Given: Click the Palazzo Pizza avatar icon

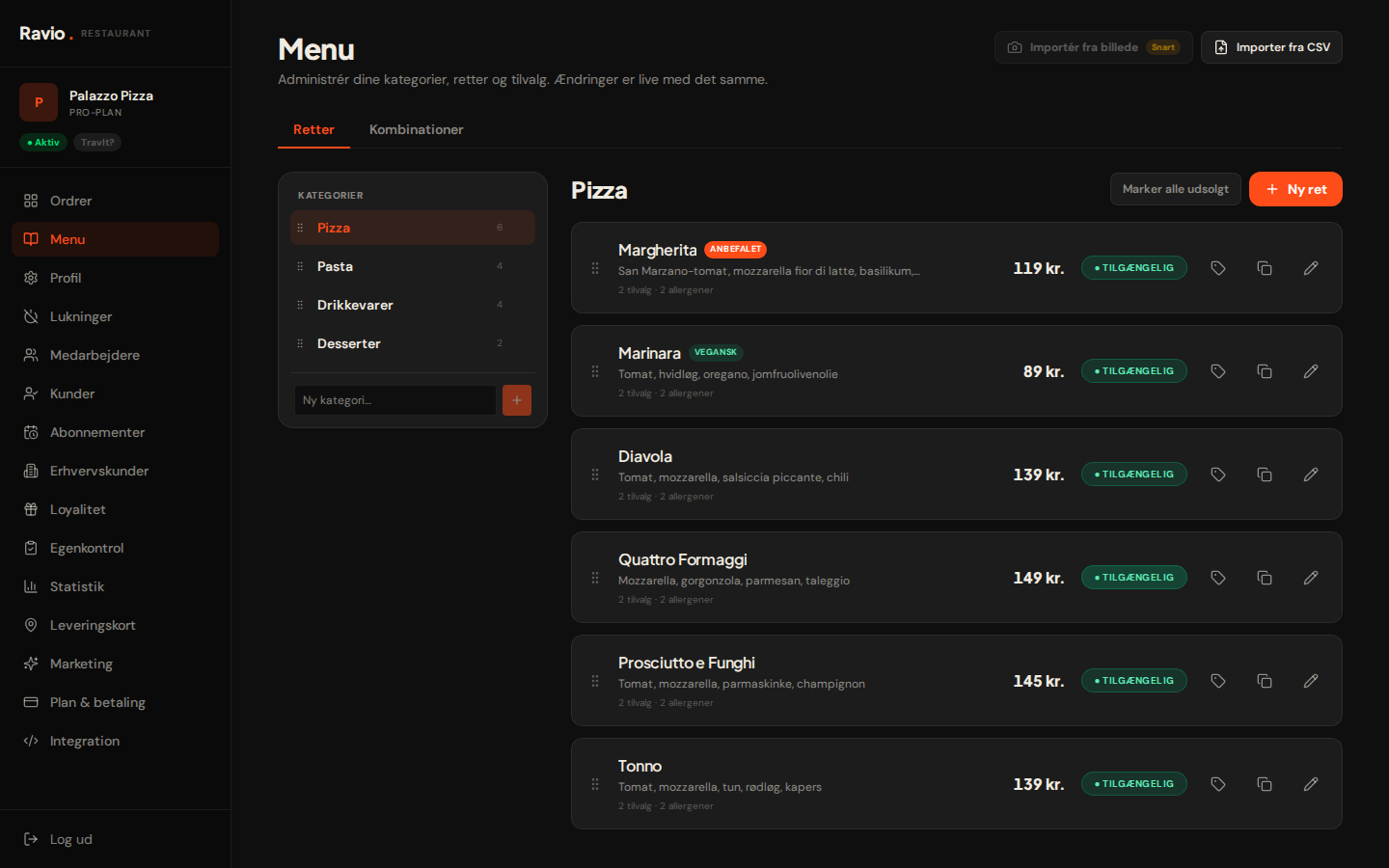Looking at the screenshot, I should (39, 102).
